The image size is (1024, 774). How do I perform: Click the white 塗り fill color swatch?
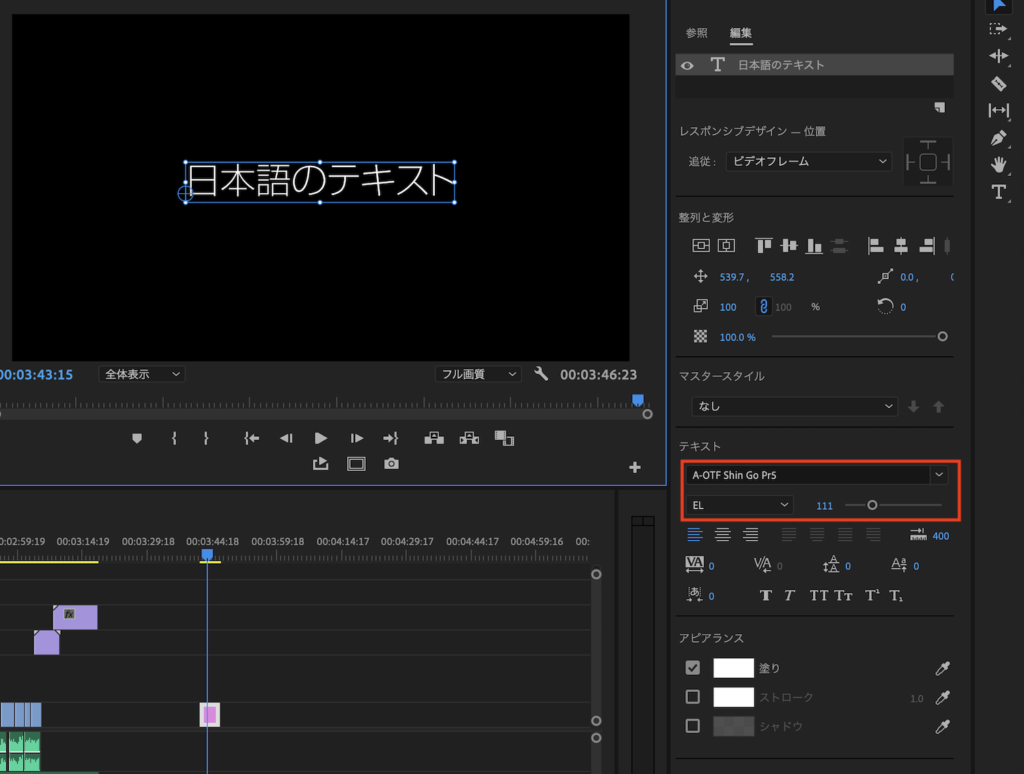tap(733, 668)
